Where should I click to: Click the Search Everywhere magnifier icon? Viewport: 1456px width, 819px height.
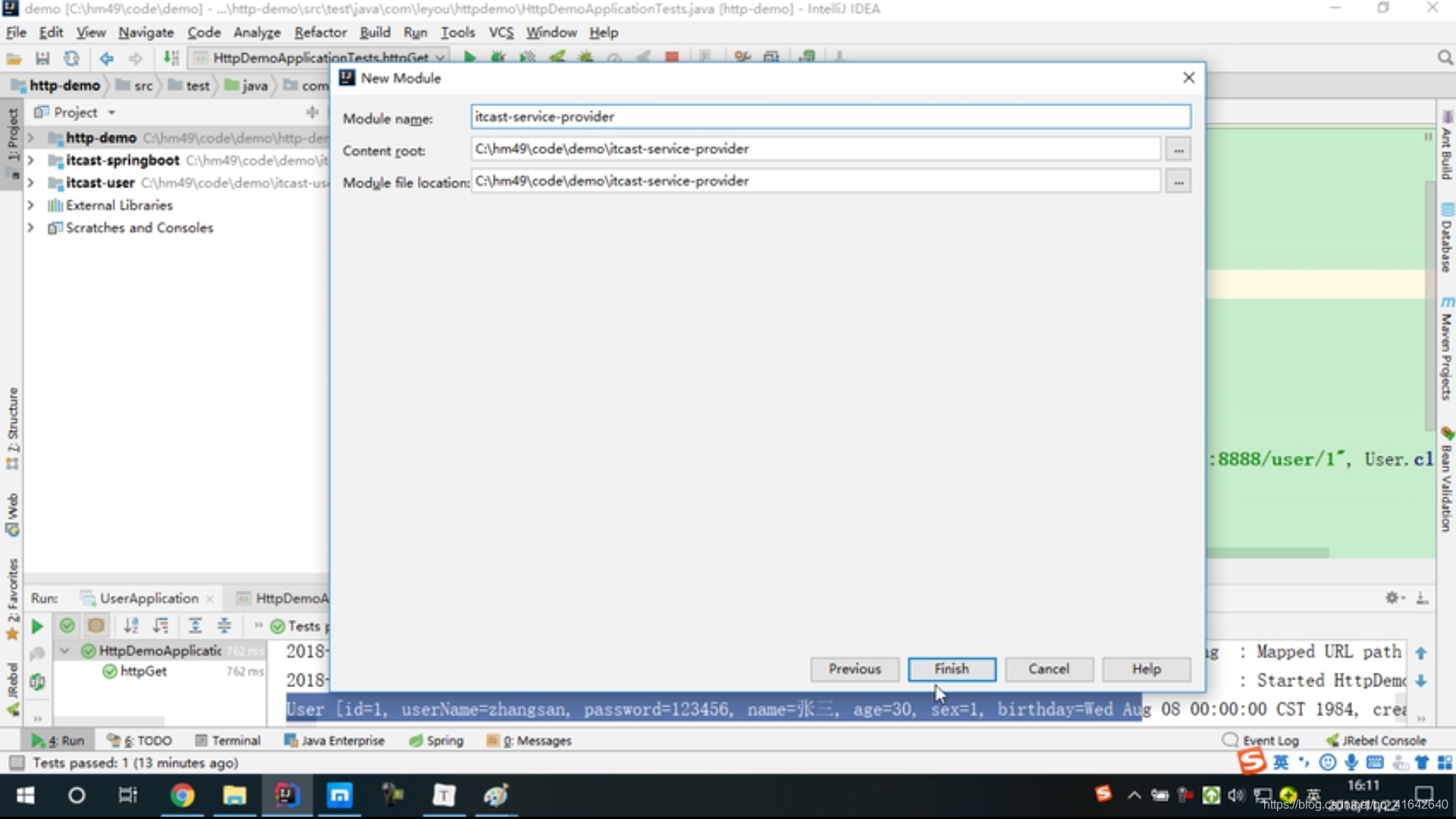[x=1445, y=58]
